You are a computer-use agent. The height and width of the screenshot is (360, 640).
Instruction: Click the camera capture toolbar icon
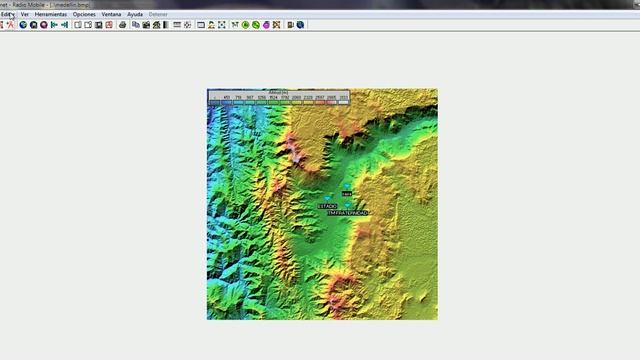(146, 25)
